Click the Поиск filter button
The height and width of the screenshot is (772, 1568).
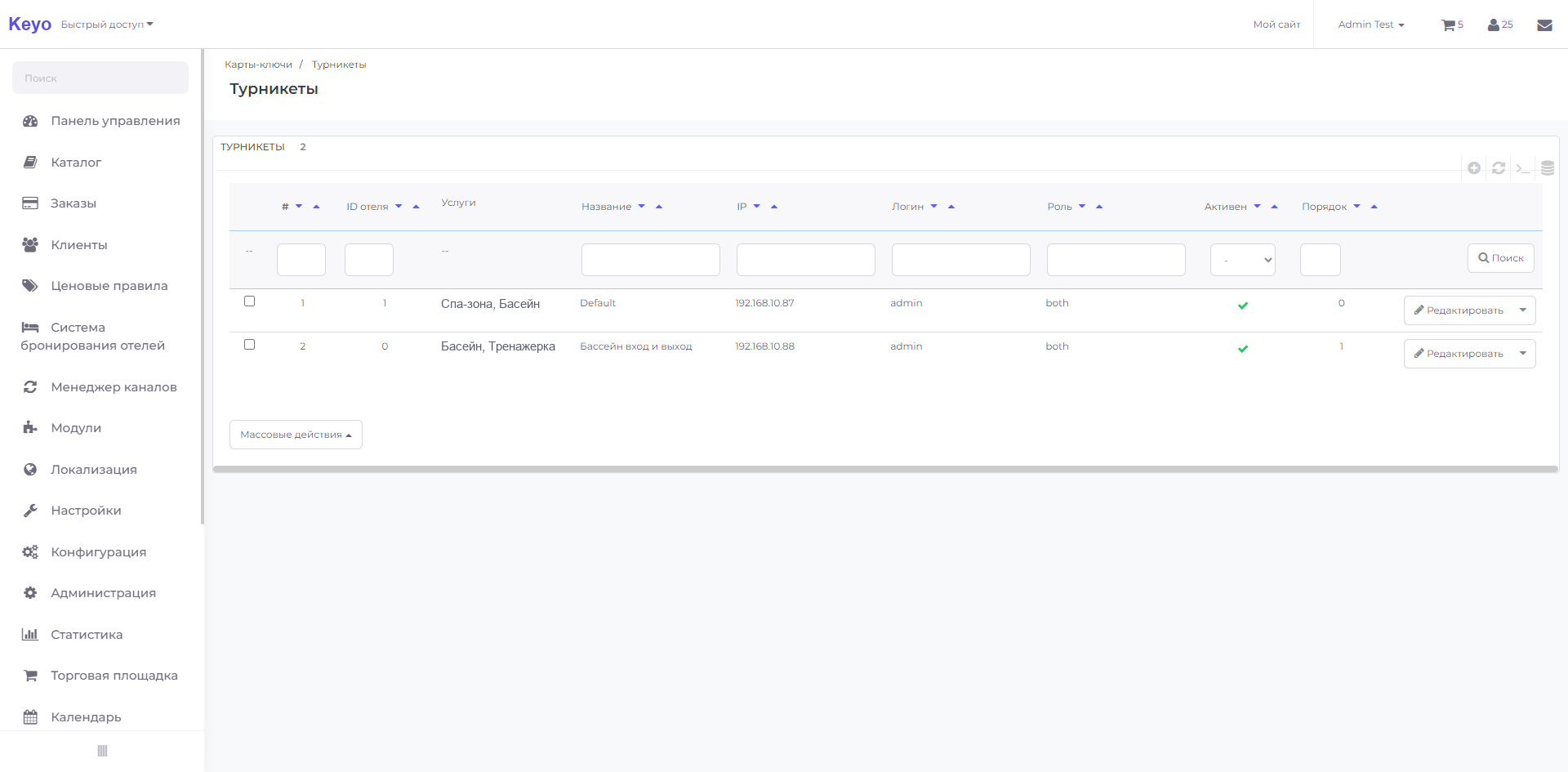click(x=1501, y=258)
